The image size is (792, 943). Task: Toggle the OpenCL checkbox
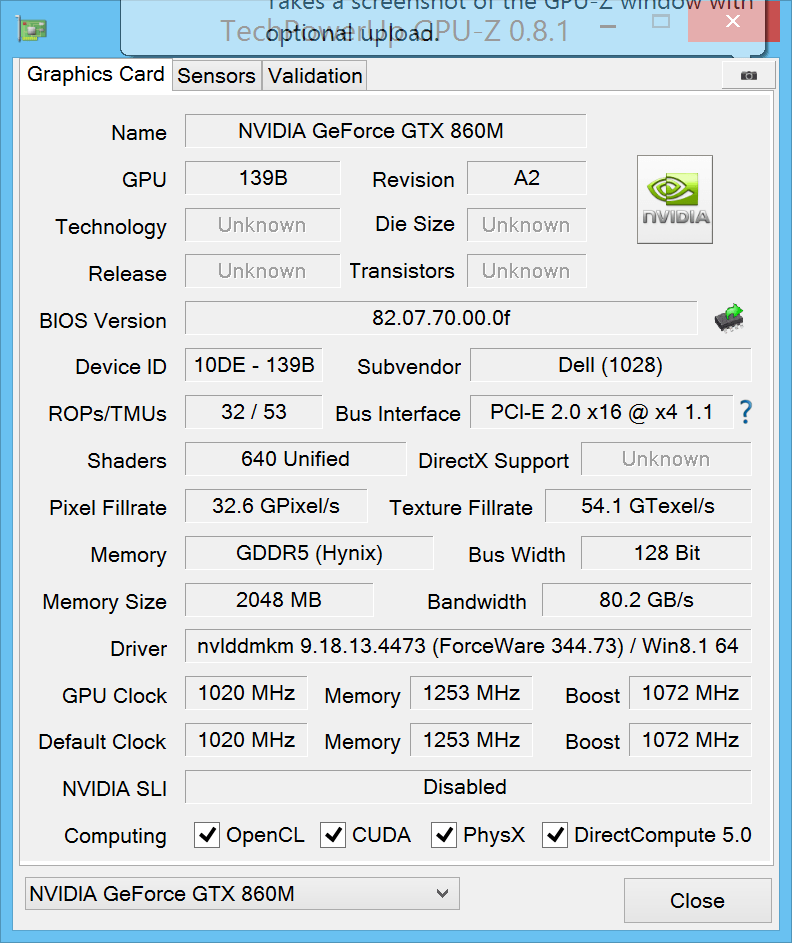coord(207,835)
